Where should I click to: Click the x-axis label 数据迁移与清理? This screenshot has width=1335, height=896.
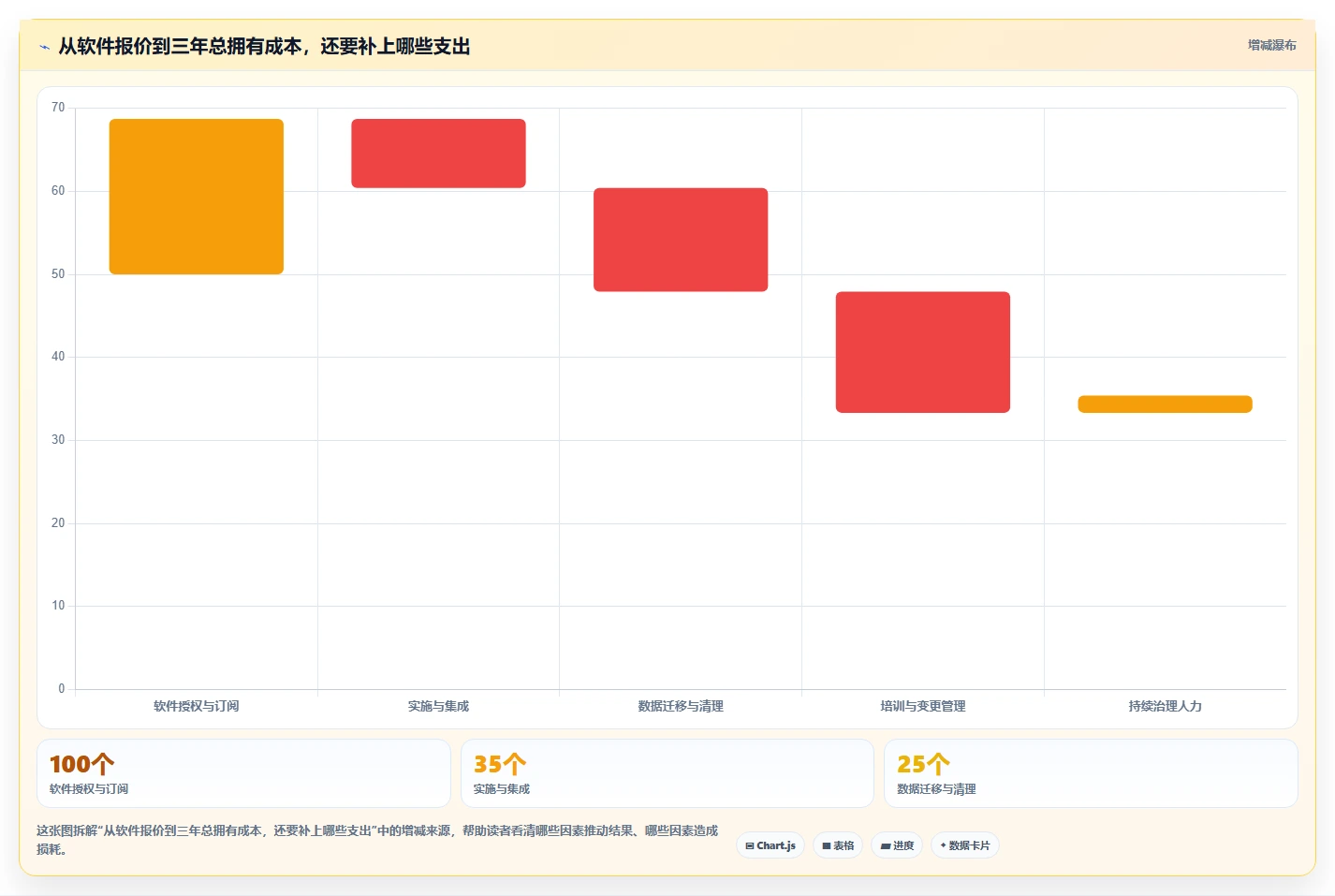(x=681, y=706)
